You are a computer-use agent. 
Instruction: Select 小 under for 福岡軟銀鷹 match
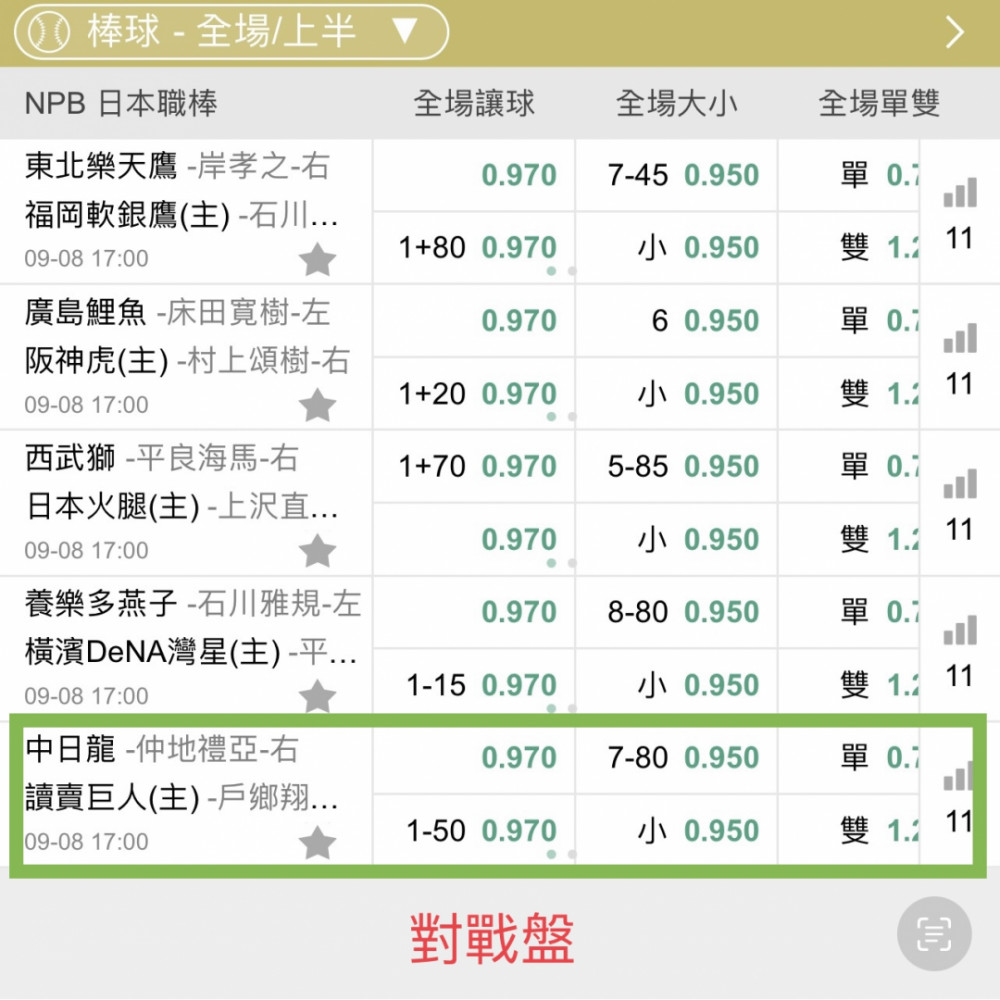(677, 247)
